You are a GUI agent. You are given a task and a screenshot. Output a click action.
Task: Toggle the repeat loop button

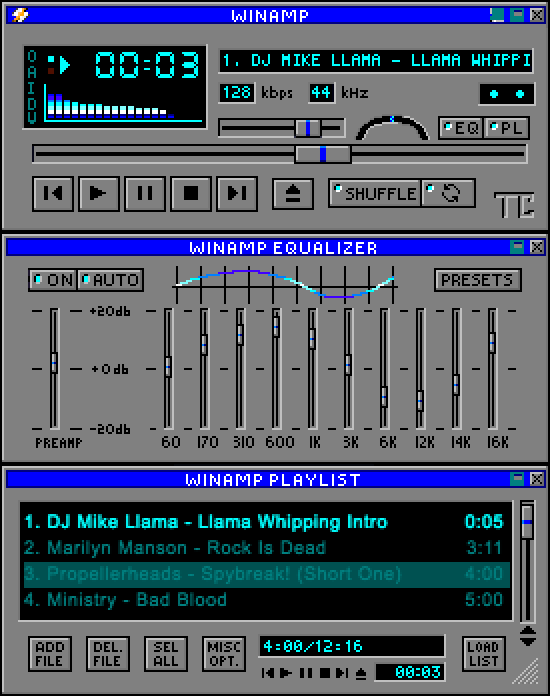click(x=448, y=193)
